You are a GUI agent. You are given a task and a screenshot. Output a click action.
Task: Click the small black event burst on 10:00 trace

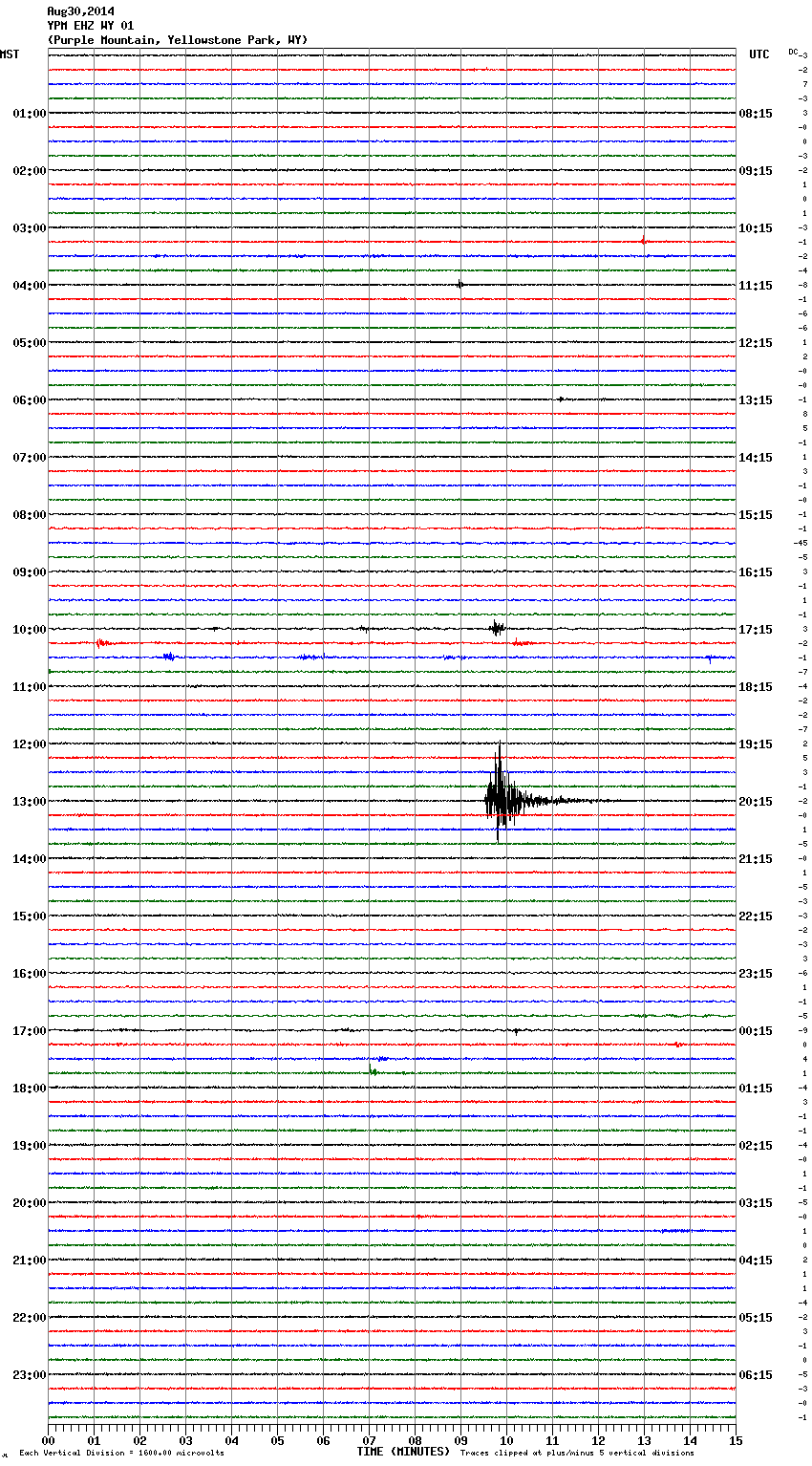(497, 628)
